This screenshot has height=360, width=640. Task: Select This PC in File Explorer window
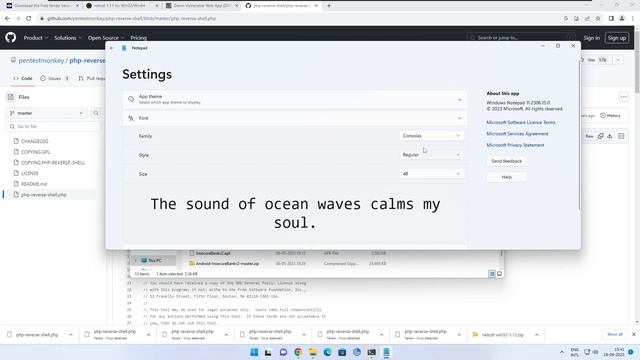pyautogui.click(x=154, y=260)
